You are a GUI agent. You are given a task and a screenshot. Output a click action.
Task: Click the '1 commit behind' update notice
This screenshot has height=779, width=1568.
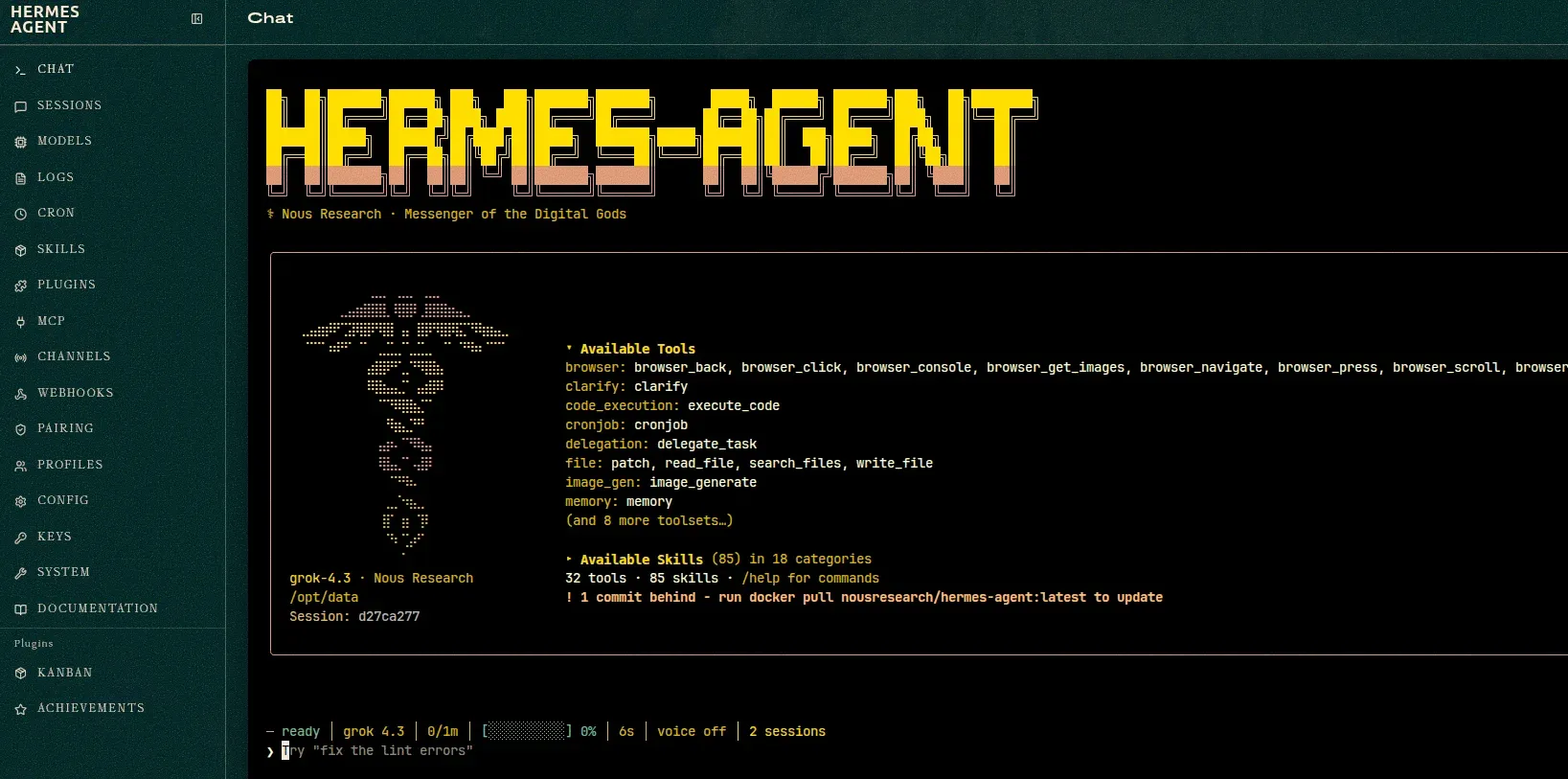click(x=864, y=598)
